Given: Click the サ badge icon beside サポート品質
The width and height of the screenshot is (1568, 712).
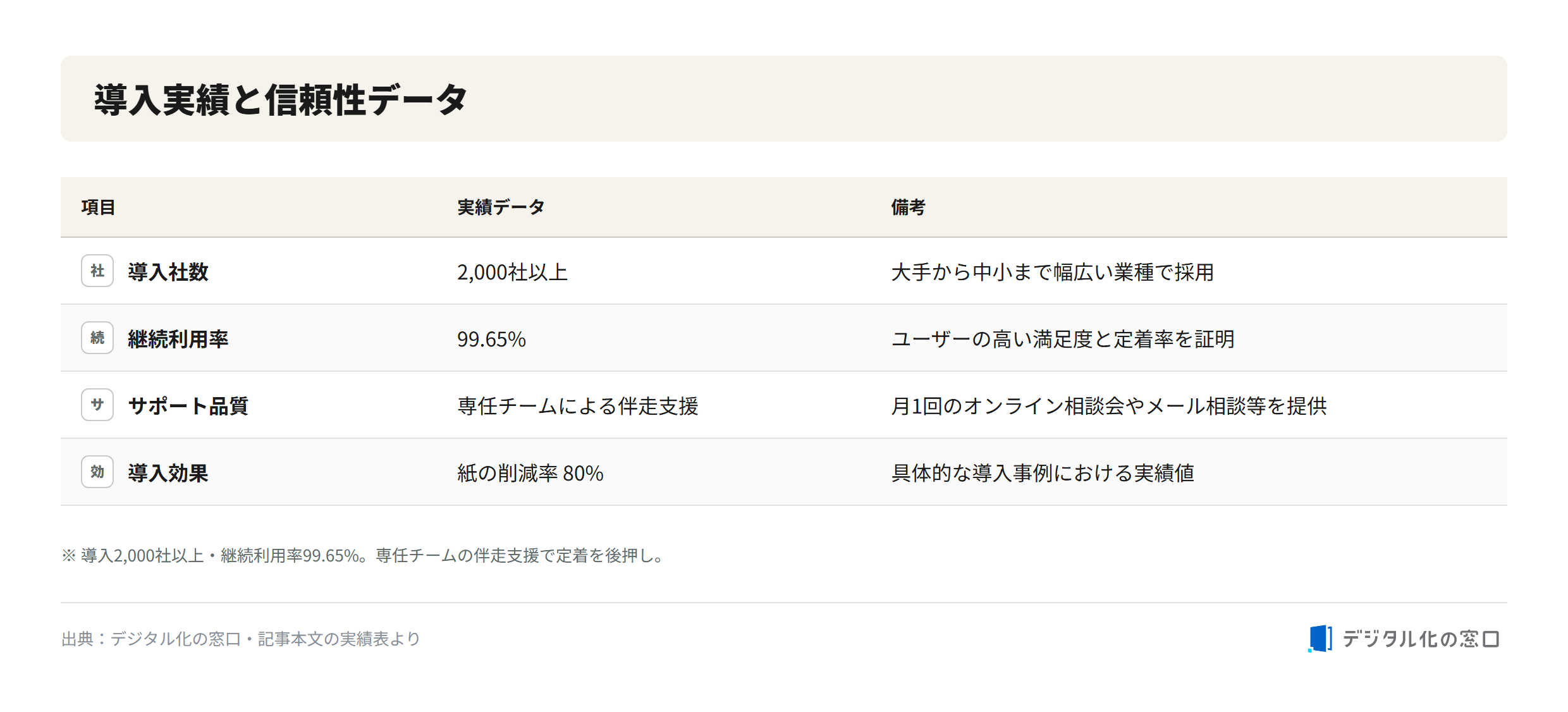Looking at the screenshot, I should tap(97, 405).
